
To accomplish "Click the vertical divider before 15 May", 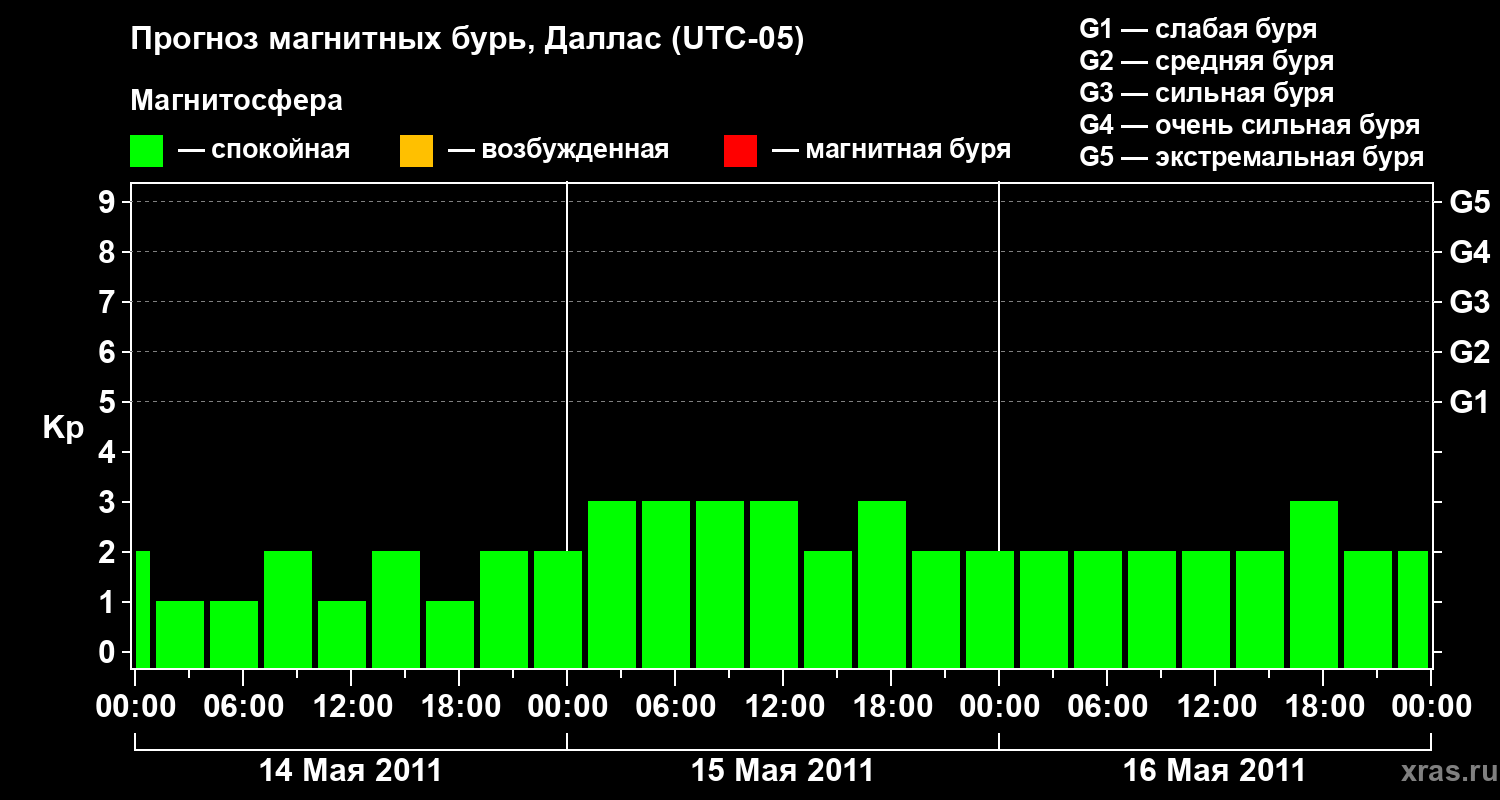I will click(567, 425).
